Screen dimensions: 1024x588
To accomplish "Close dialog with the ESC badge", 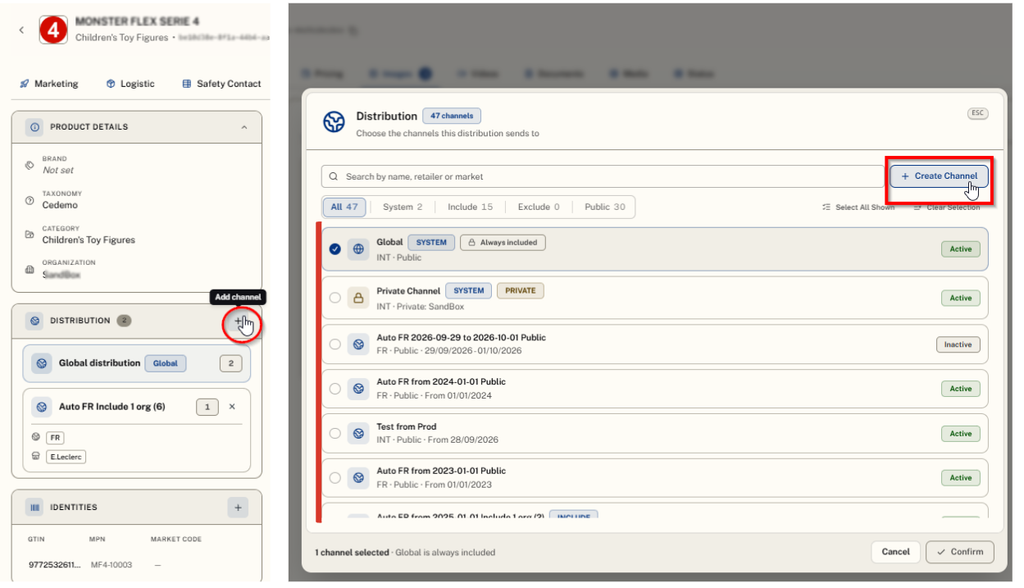I will (978, 113).
